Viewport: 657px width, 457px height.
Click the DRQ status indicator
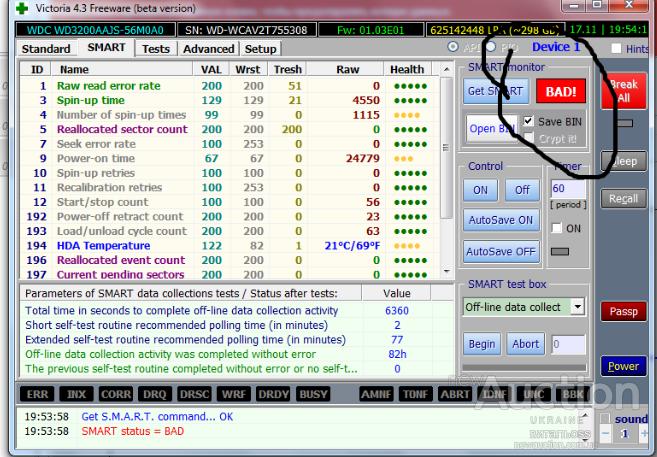tap(155, 394)
